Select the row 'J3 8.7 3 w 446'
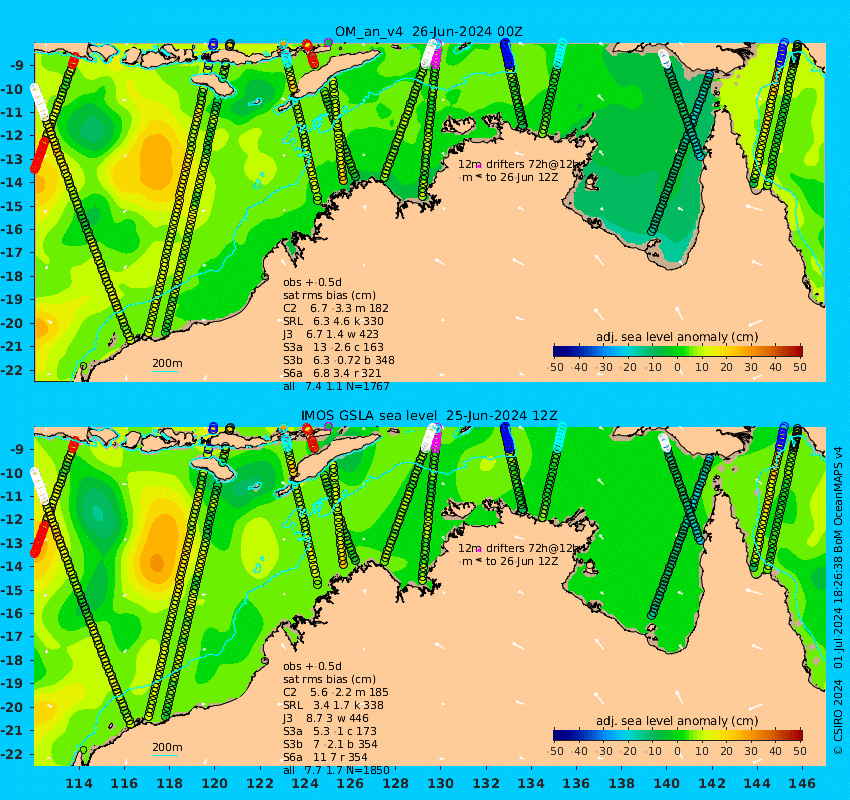This screenshot has height=800, width=850. [x=326, y=718]
